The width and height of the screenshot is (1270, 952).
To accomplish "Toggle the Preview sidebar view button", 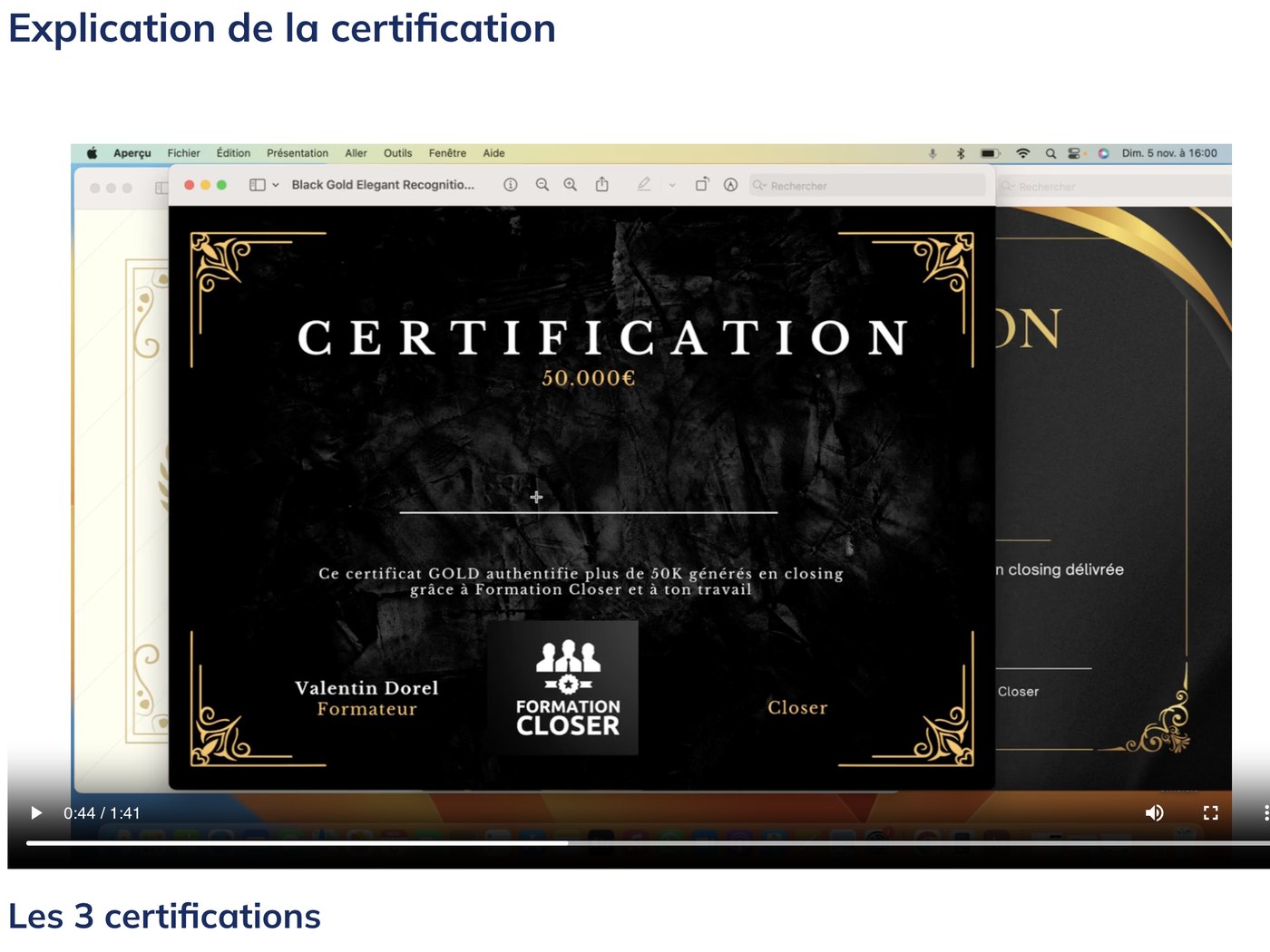I will (x=258, y=185).
